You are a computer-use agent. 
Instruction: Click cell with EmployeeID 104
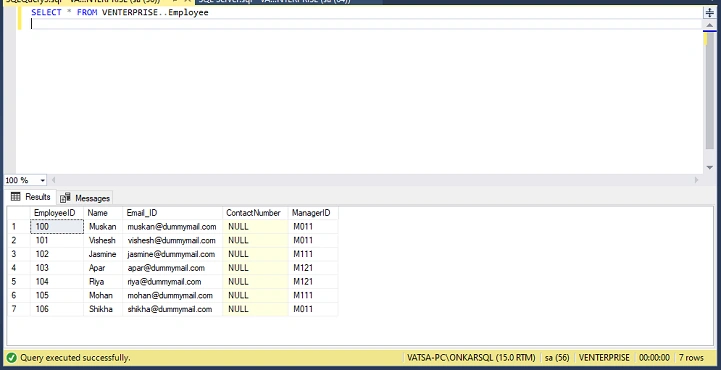(x=57, y=282)
